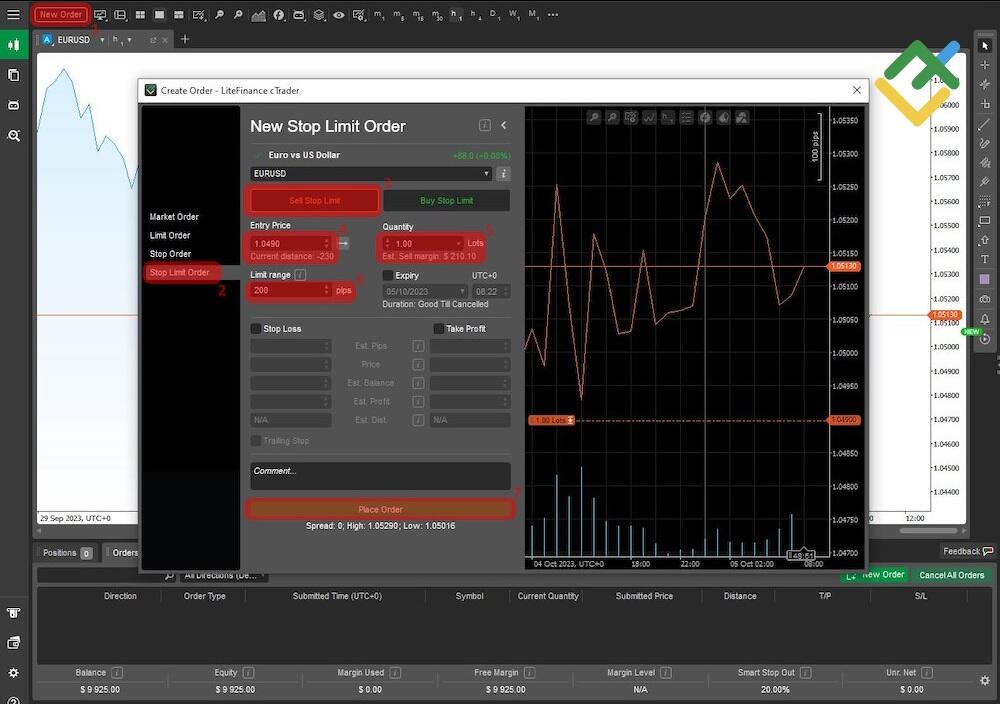Click the Comment input field
This screenshot has width=1000, height=704.
[380, 477]
